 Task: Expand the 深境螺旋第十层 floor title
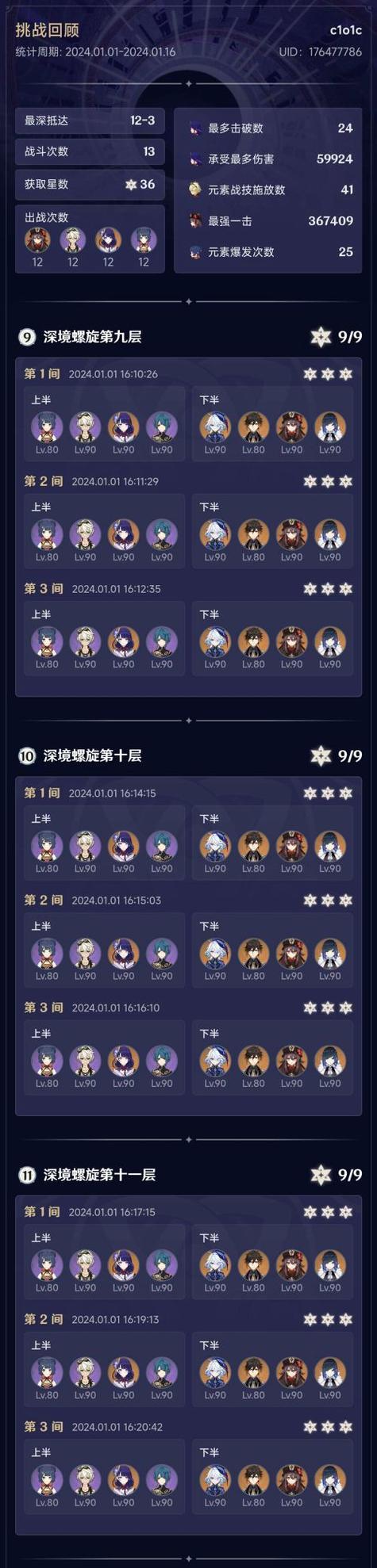point(92,755)
